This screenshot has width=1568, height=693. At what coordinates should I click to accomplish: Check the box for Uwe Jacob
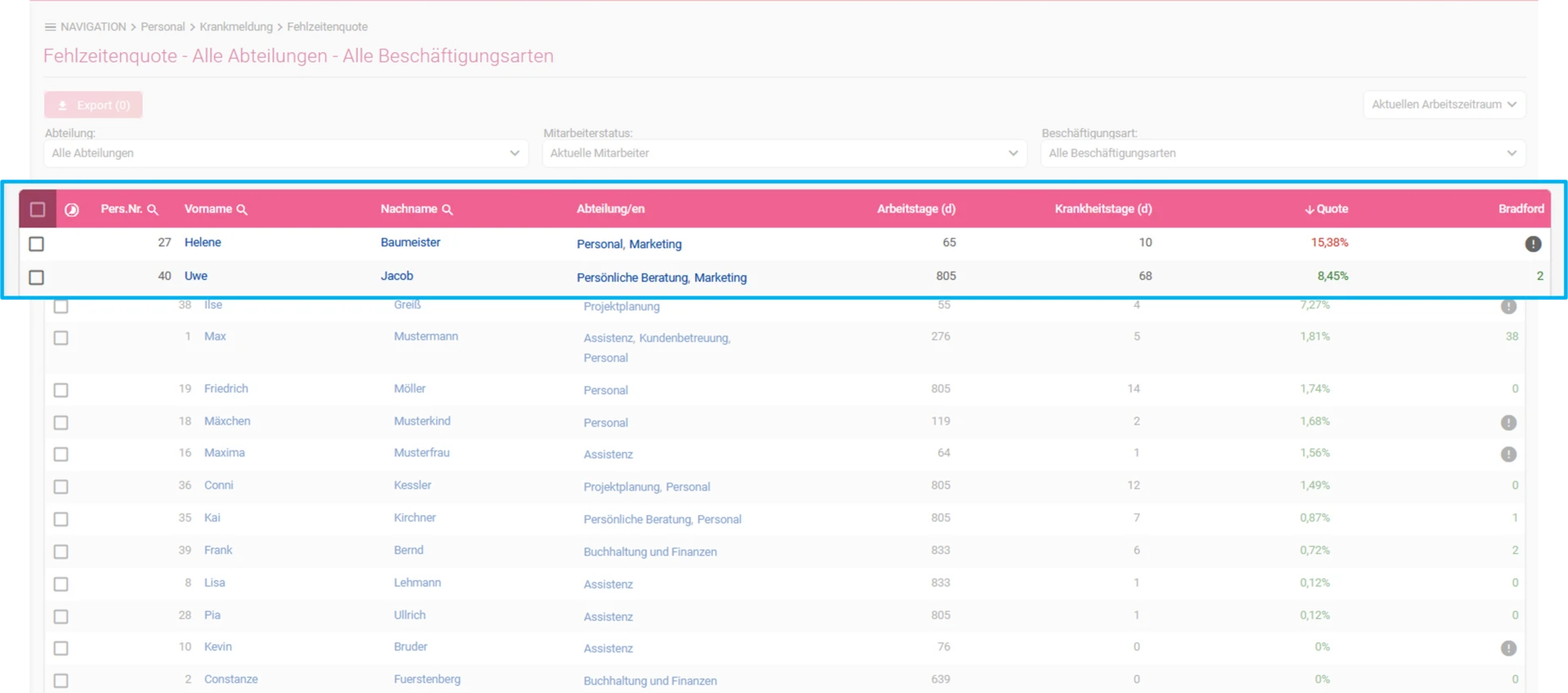(x=37, y=277)
